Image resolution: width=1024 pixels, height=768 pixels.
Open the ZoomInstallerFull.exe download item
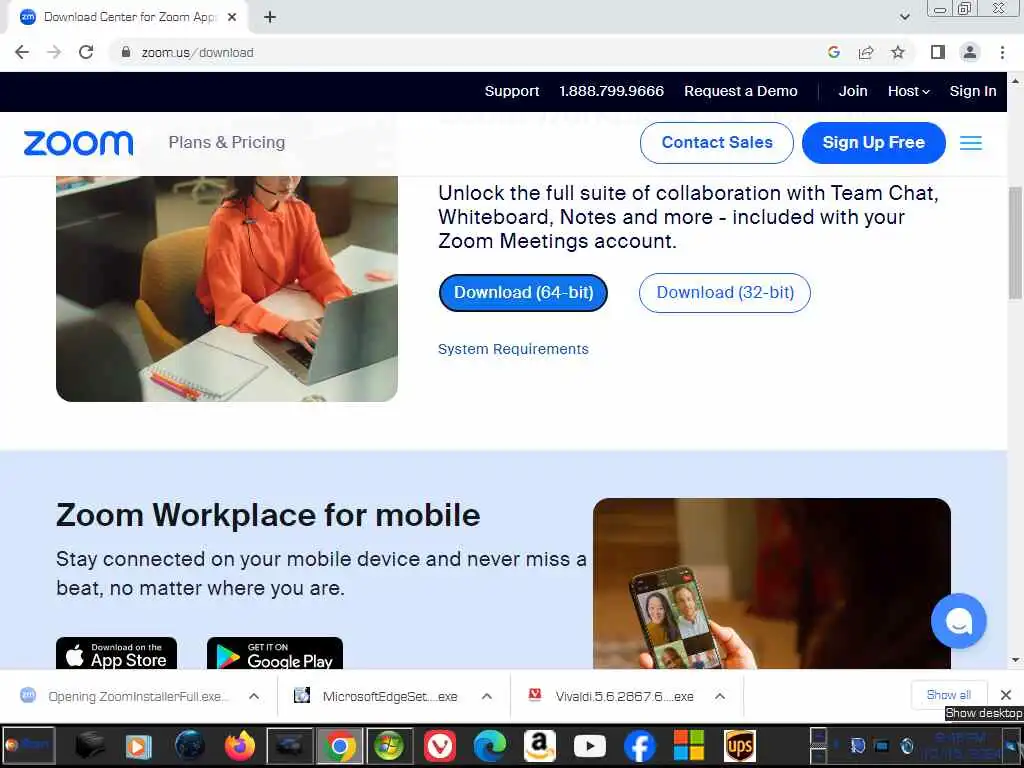pos(126,696)
